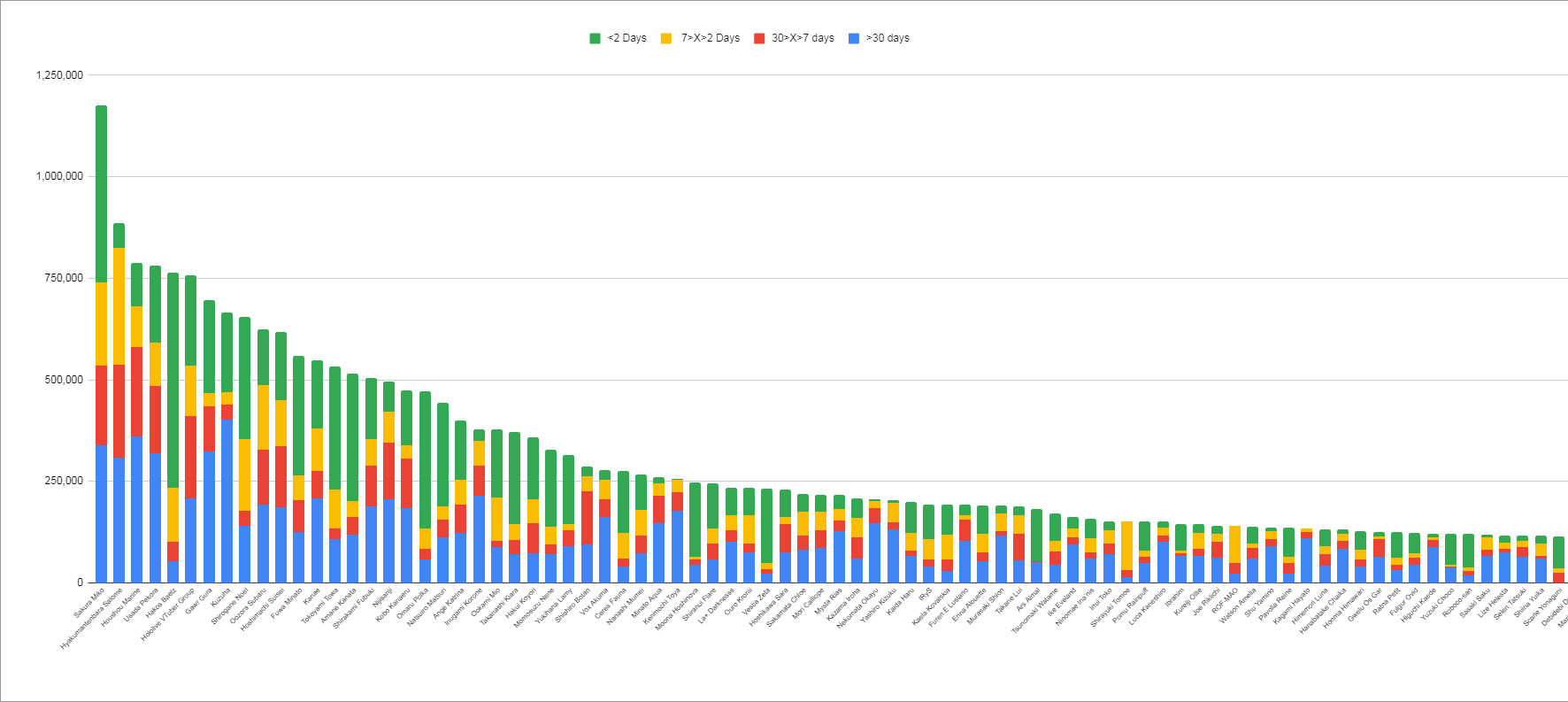This screenshot has width=1568, height=702.
Task: Click blue segment of Inugami Korone's bar
Action: pos(480,539)
